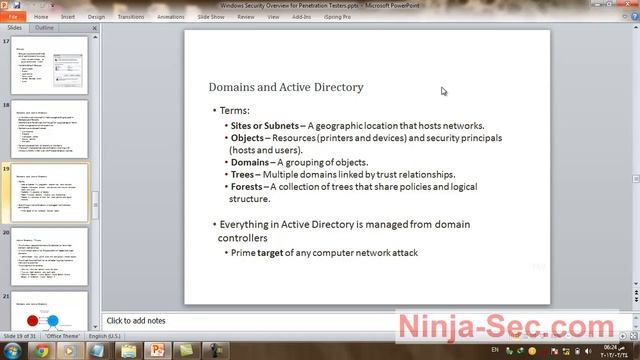Click the volume speaker icon in the system tray
Viewport: 640px width, 360px height.
tap(588, 351)
